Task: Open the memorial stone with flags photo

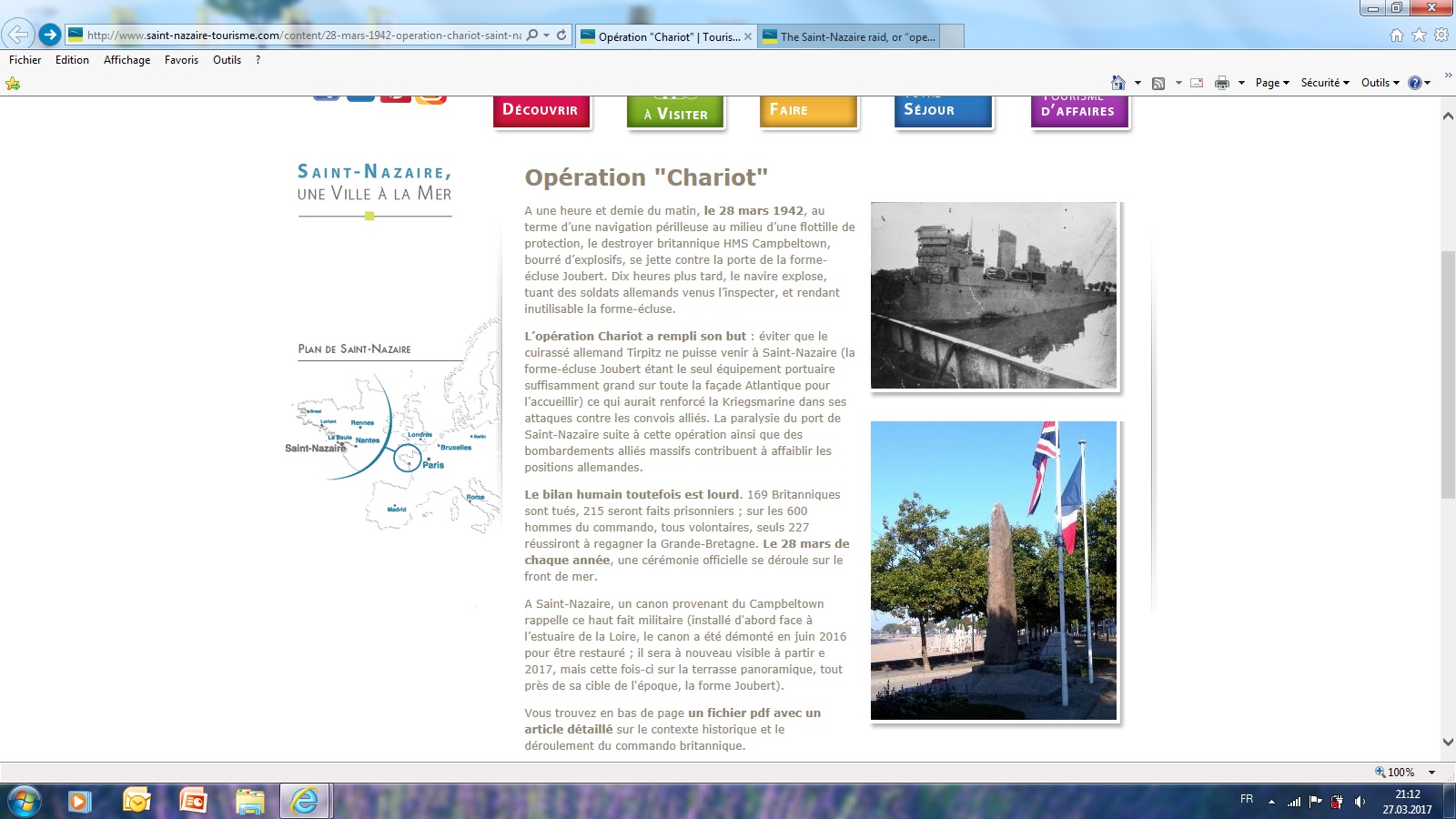Action: [x=994, y=571]
